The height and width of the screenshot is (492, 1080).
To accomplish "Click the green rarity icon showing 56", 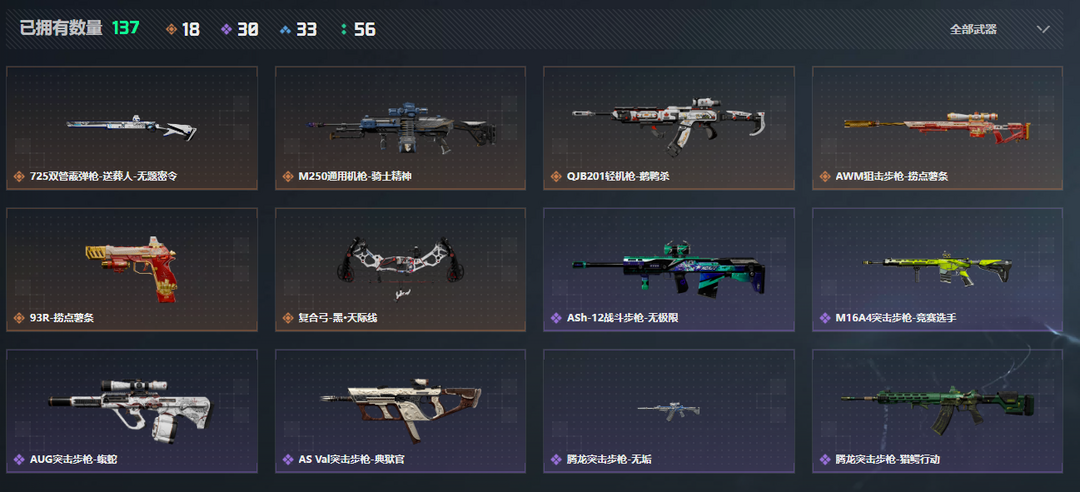I will point(344,30).
